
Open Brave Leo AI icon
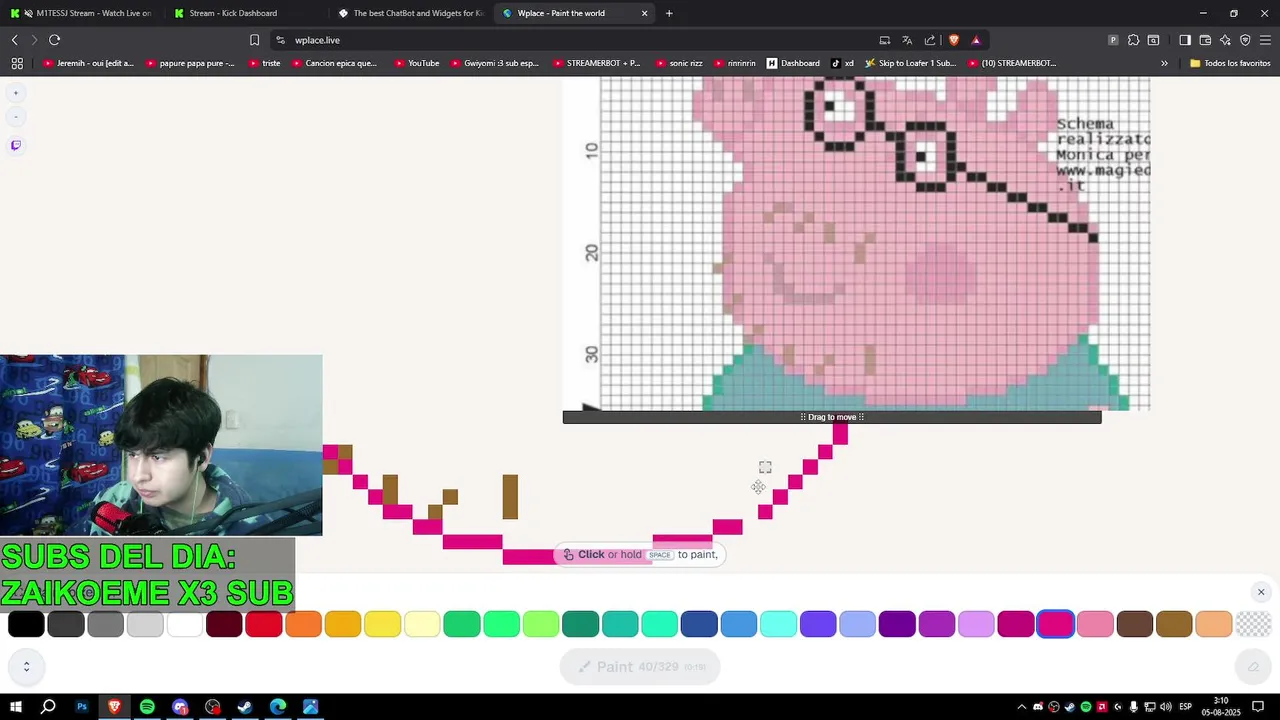pyautogui.click(x=1225, y=40)
